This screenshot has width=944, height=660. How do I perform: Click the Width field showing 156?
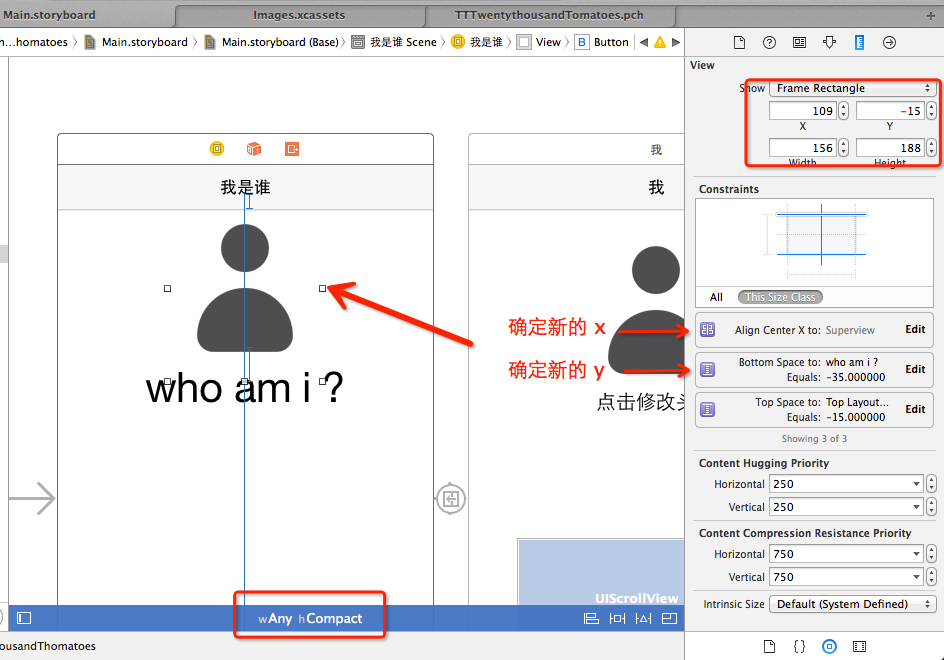coord(803,148)
